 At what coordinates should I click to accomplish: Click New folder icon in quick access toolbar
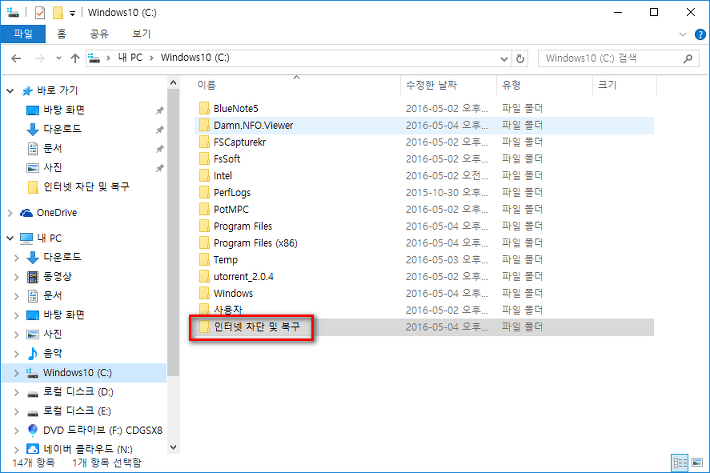pos(58,13)
